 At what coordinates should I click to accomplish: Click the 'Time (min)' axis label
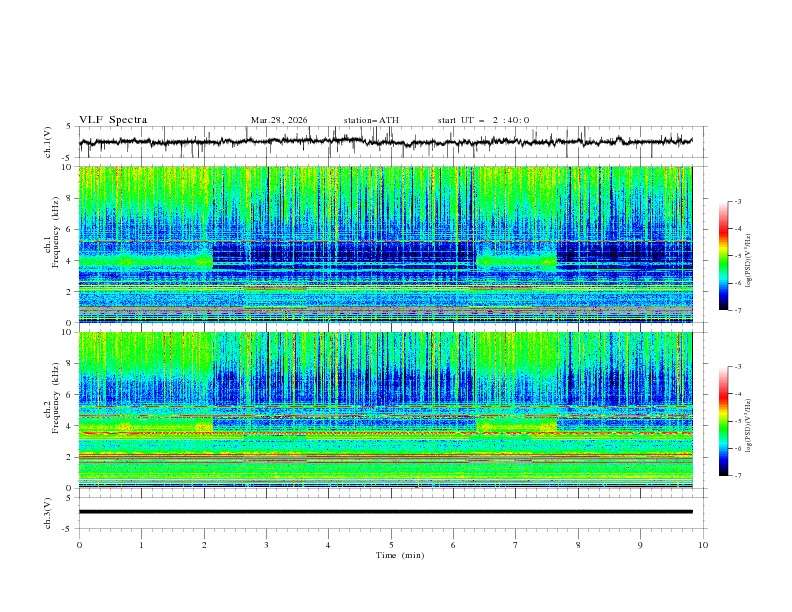point(400,555)
